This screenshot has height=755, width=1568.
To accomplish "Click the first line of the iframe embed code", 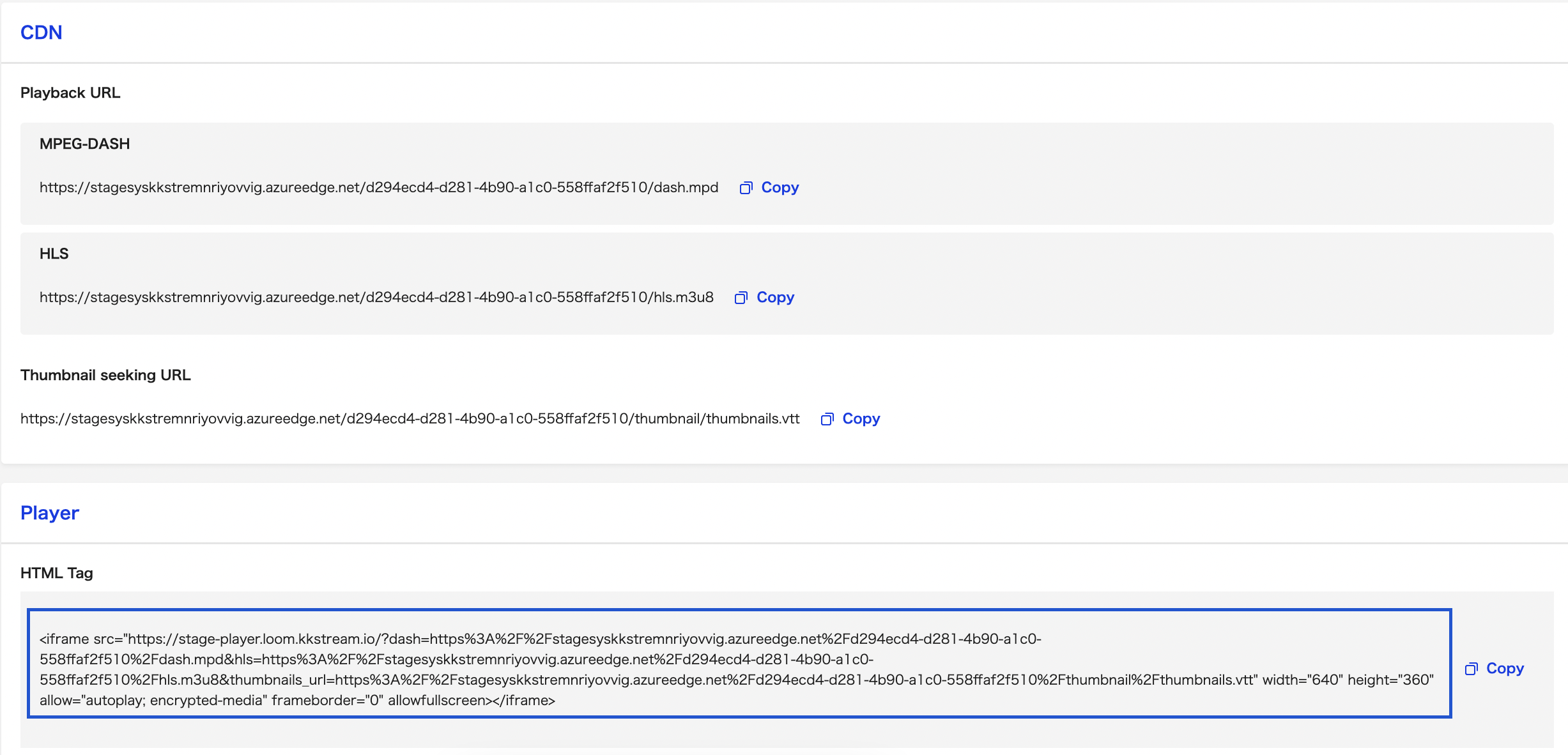I will click(x=541, y=639).
